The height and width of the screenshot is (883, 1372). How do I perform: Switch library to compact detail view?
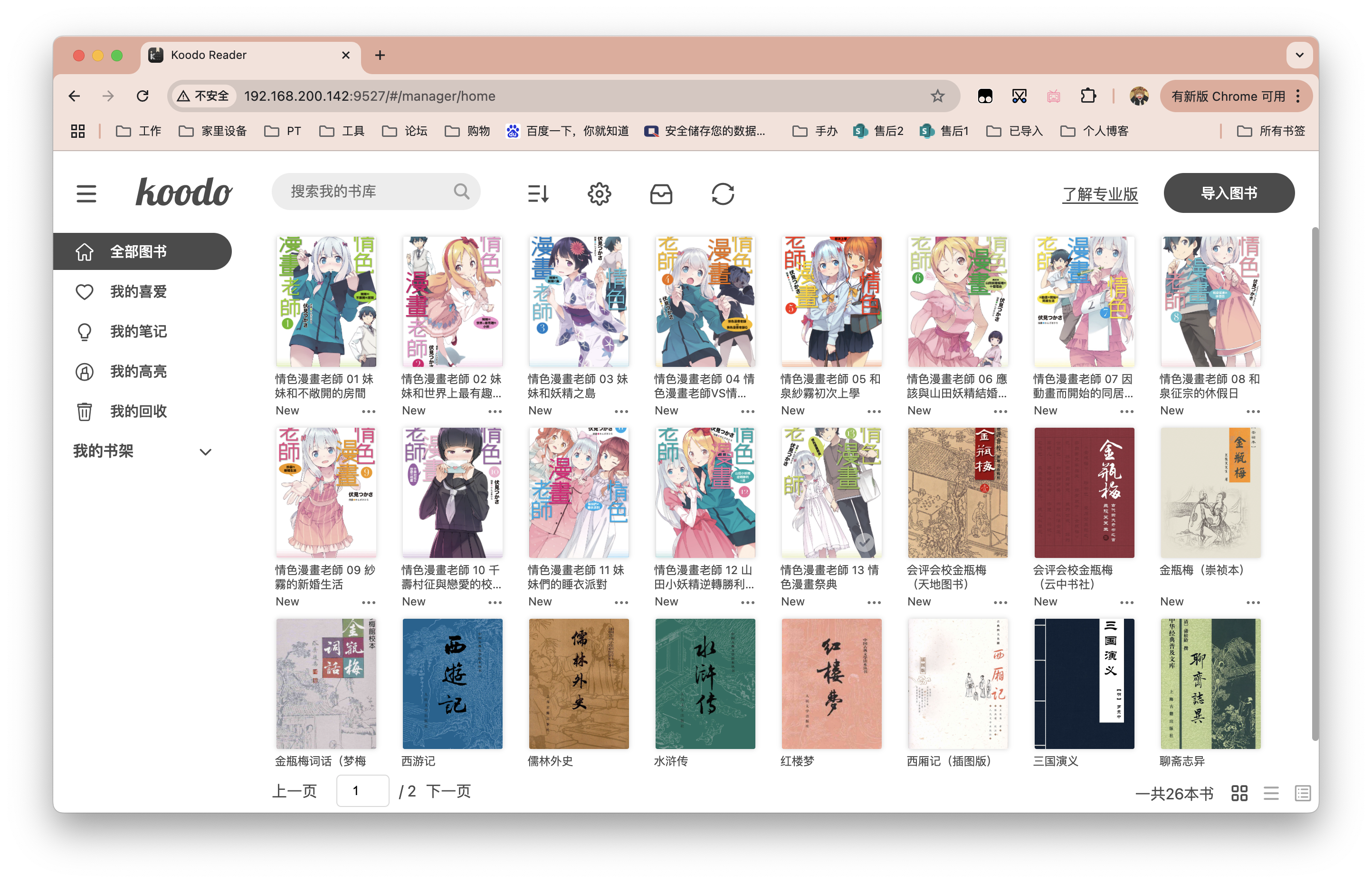point(1302,793)
